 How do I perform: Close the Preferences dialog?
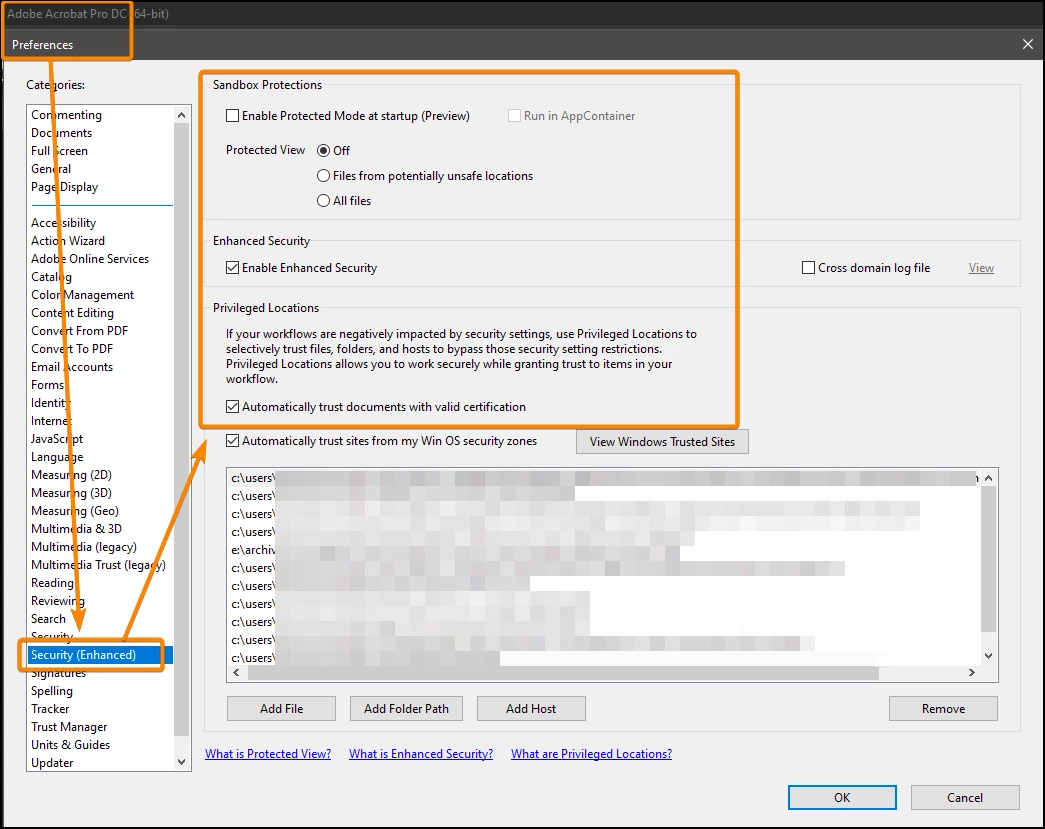point(1028,44)
